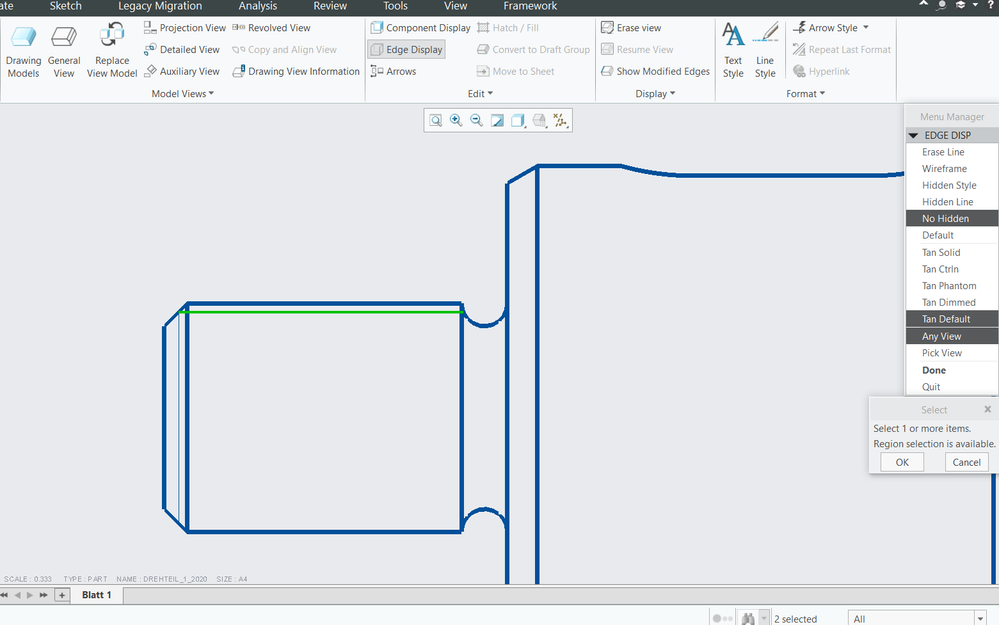Insert a General View
The height and width of the screenshot is (625, 999).
[64, 52]
